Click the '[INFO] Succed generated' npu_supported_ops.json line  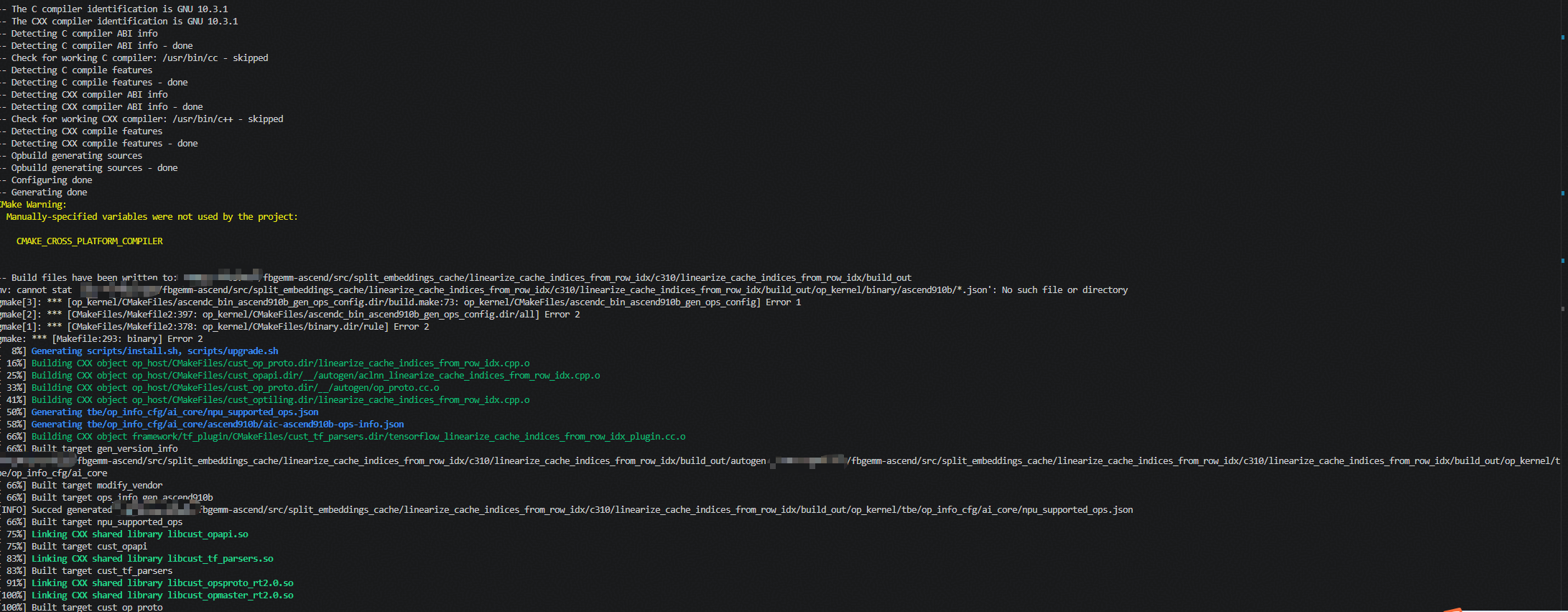pos(567,510)
